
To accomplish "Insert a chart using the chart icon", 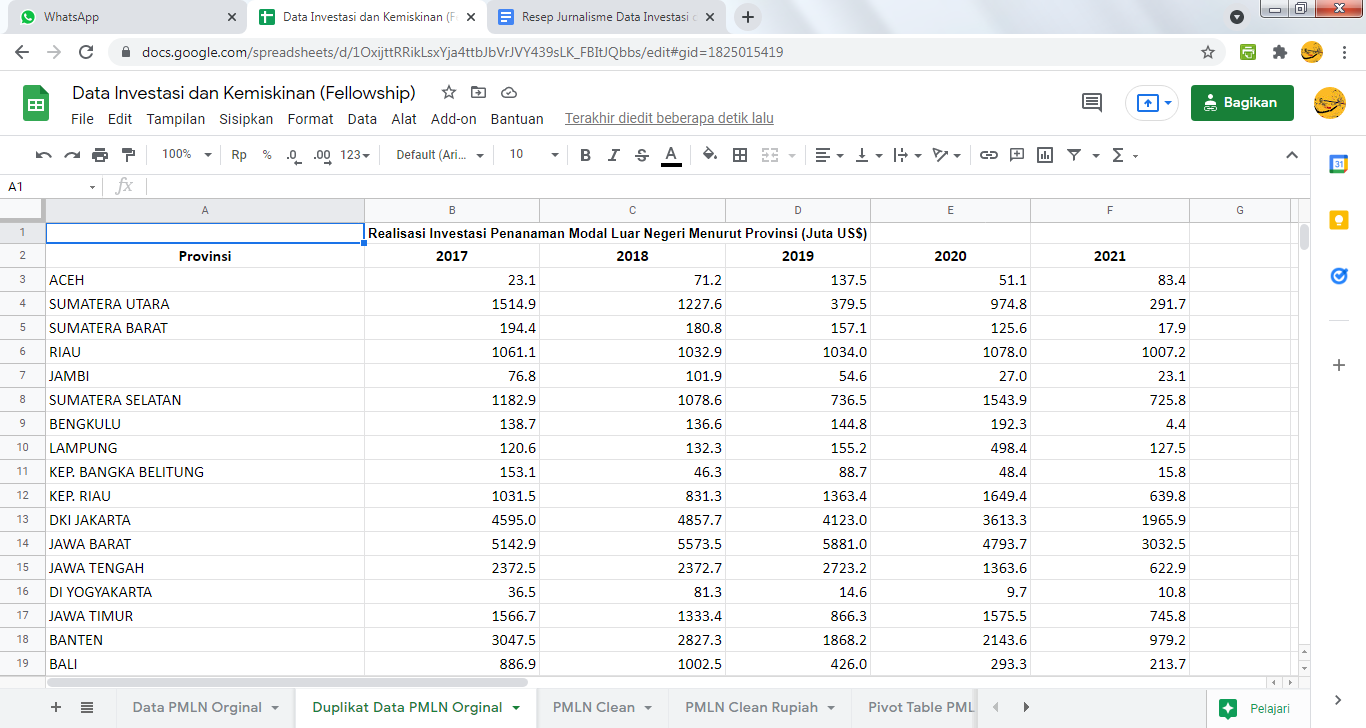I will (1045, 155).
